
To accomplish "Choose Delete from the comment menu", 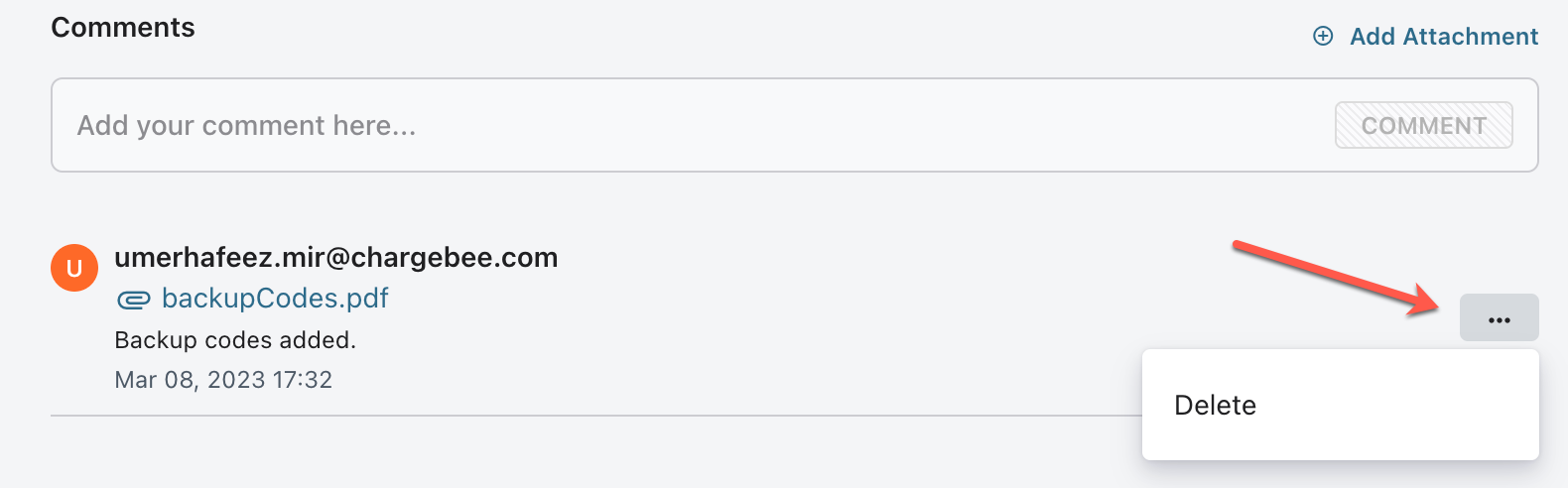I will click(x=1215, y=405).
